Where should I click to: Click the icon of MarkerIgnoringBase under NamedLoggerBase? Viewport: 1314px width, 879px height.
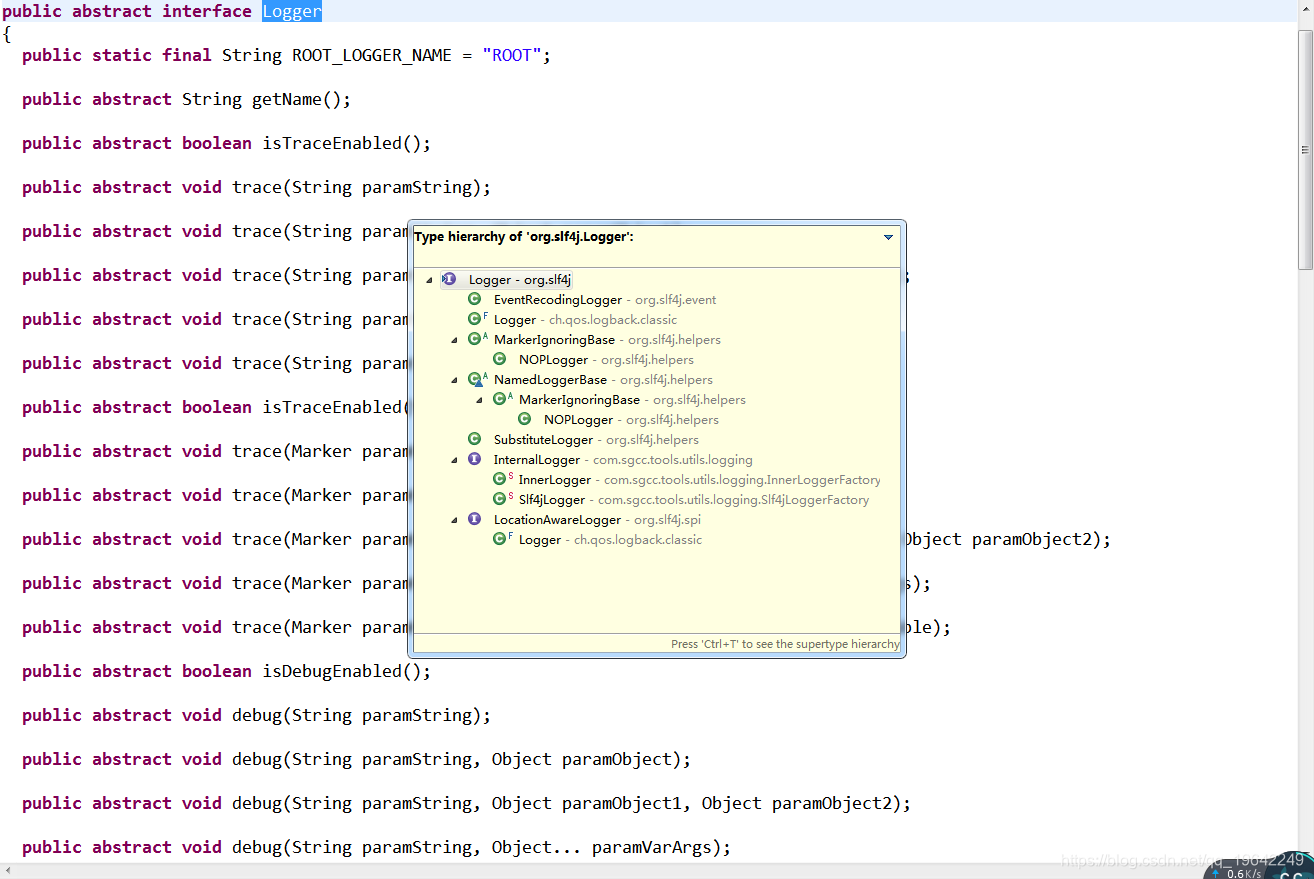click(x=501, y=399)
